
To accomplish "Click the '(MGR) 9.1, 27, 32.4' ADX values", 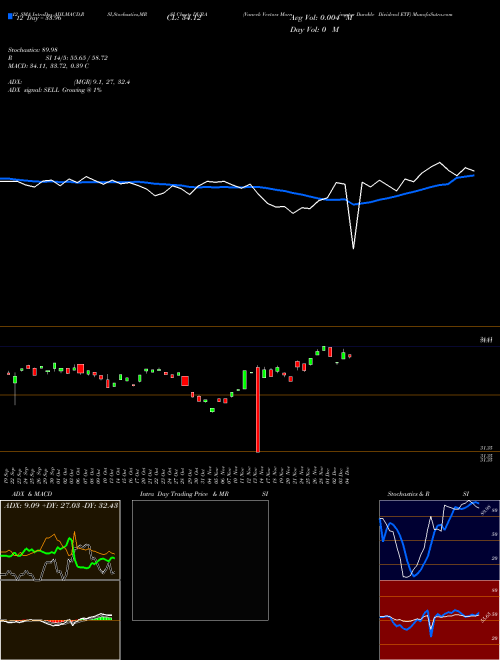I will [x=101, y=82].
